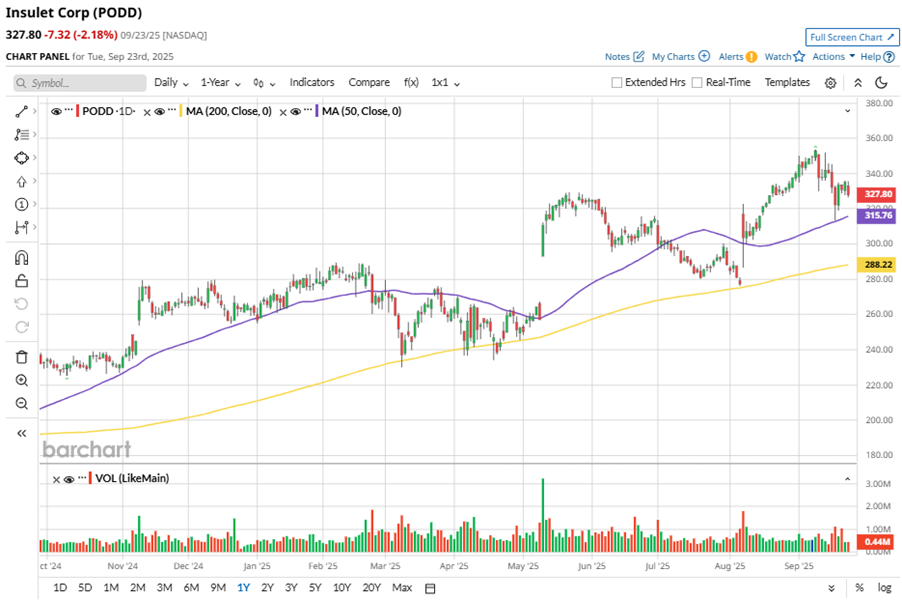
Task: Choose the shapes drawing tool
Action: (21, 158)
